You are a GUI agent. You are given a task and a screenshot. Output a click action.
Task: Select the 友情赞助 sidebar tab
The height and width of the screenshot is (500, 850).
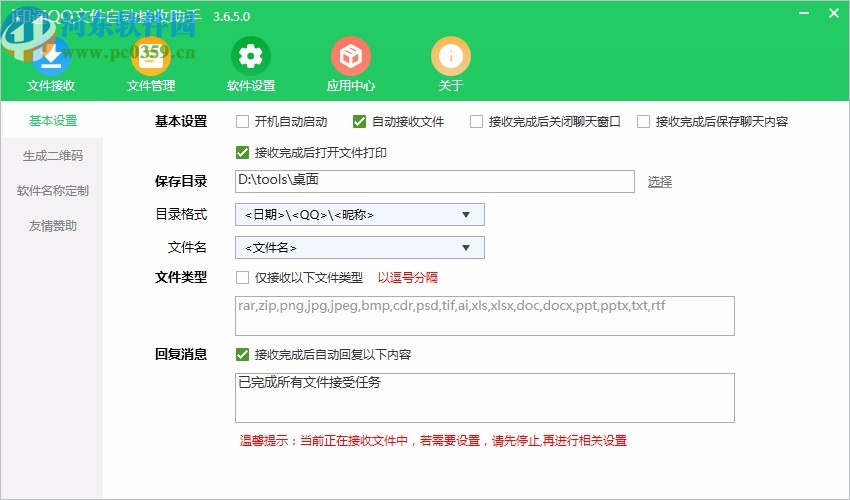53,226
